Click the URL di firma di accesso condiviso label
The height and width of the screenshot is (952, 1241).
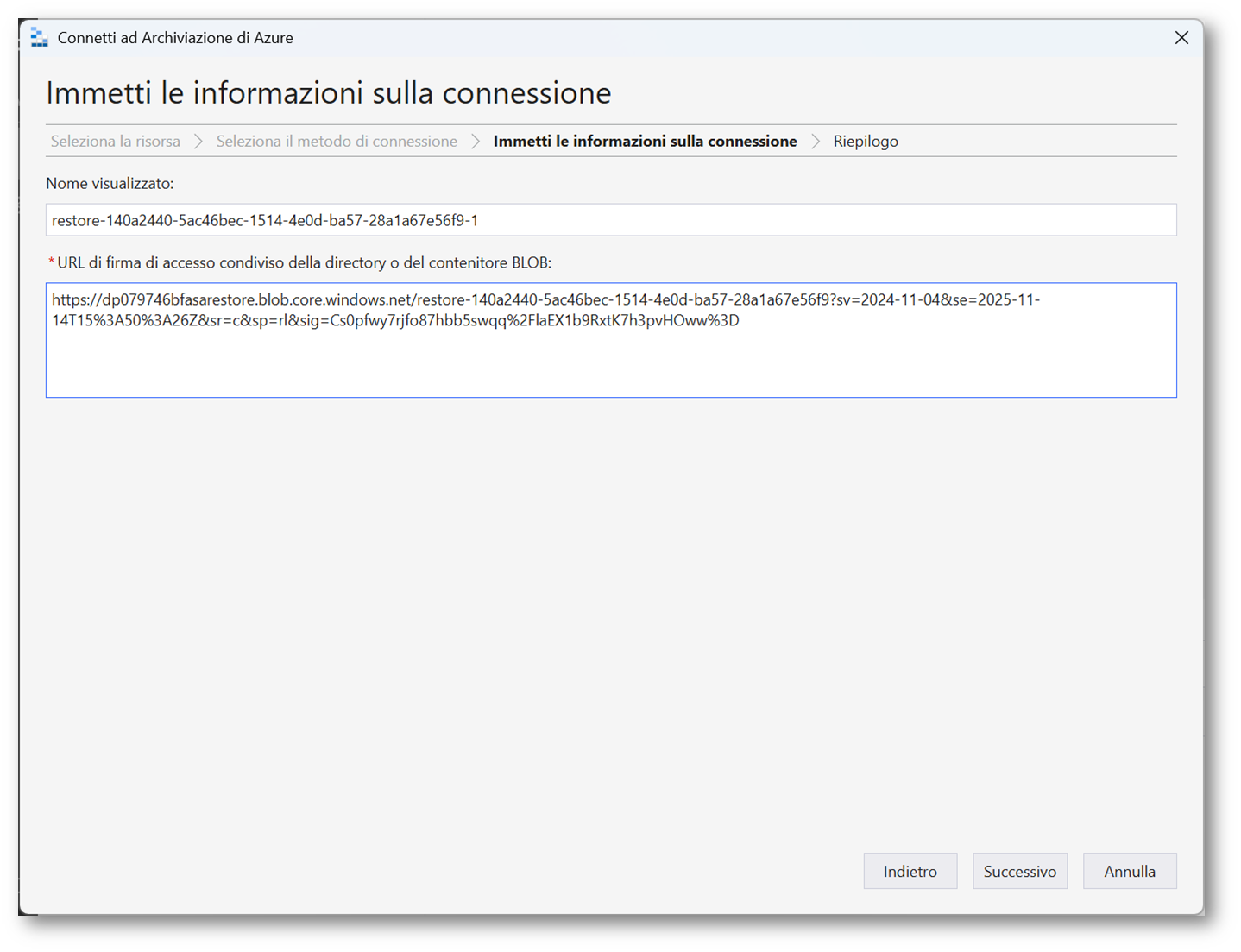[304, 262]
